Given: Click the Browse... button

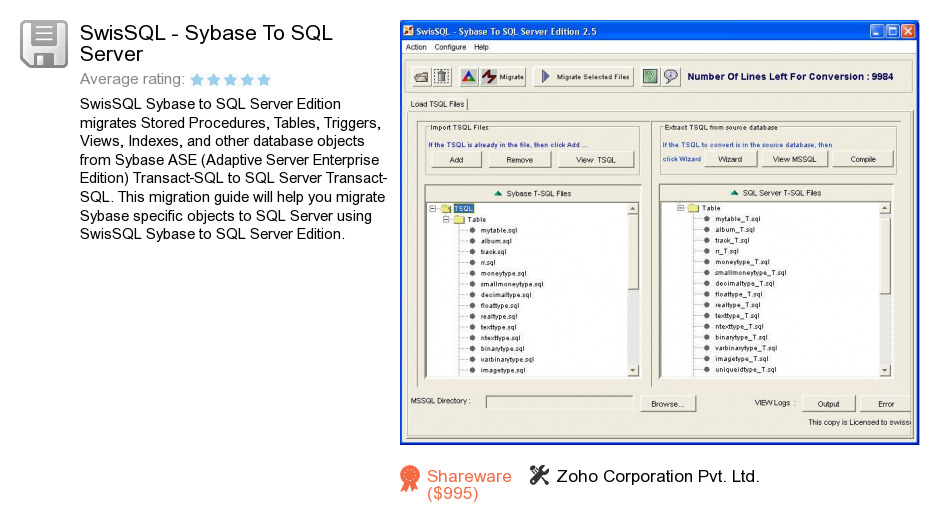Looking at the screenshot, I should point(667,404).
